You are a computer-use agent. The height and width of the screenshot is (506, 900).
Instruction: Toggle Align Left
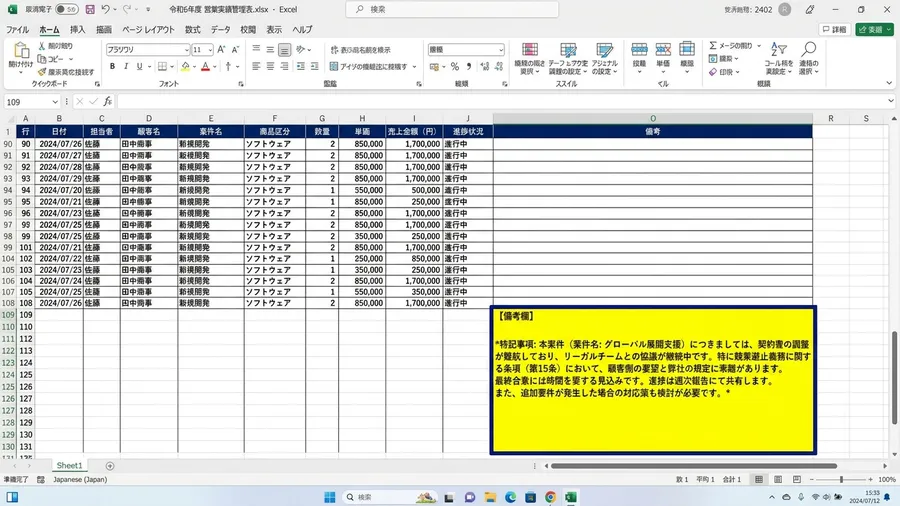256,67
